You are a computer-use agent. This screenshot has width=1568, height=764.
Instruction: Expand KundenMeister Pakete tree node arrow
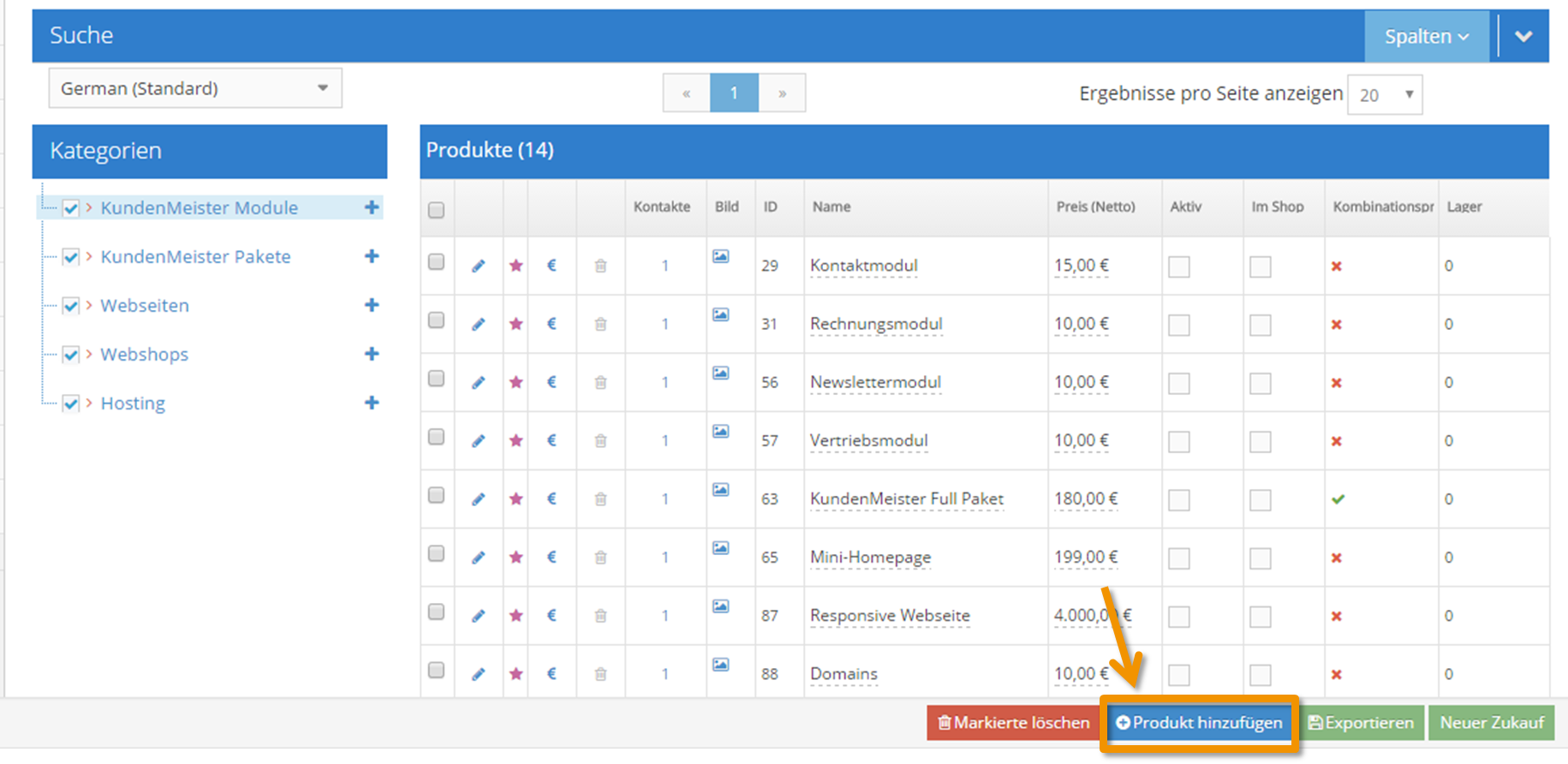point(89,256)
